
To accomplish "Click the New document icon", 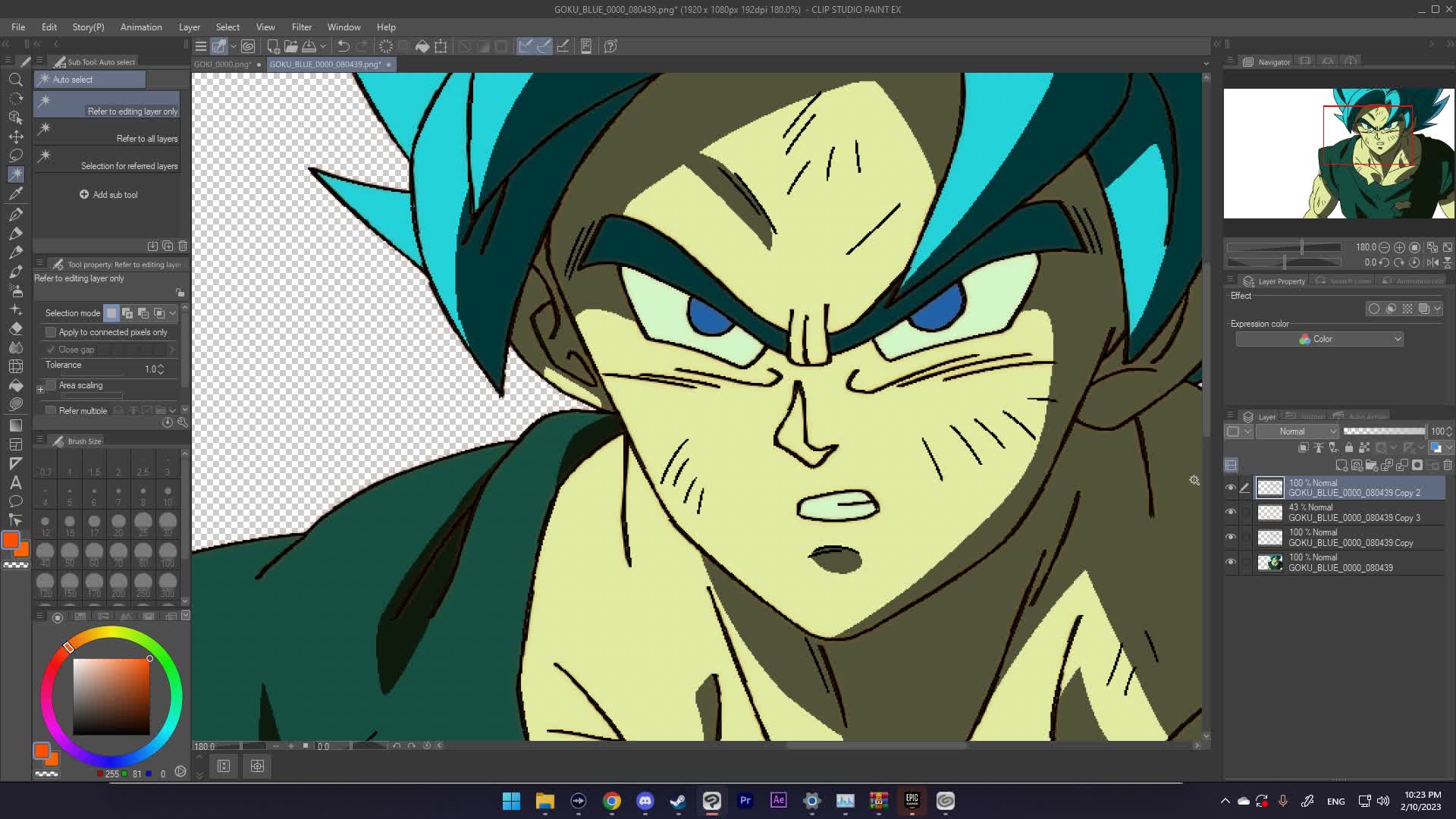I will [273, 46].
